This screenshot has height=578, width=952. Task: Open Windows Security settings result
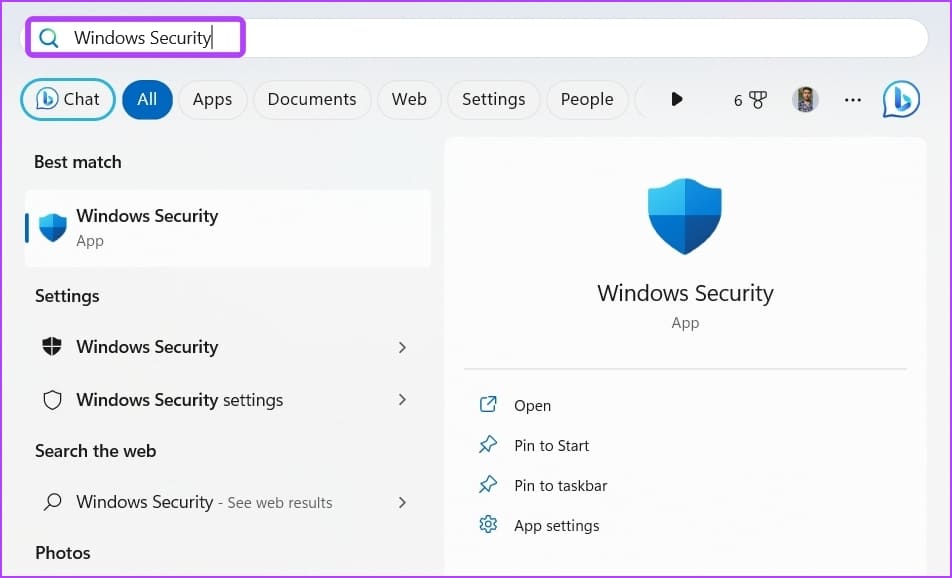pos(228,400)
